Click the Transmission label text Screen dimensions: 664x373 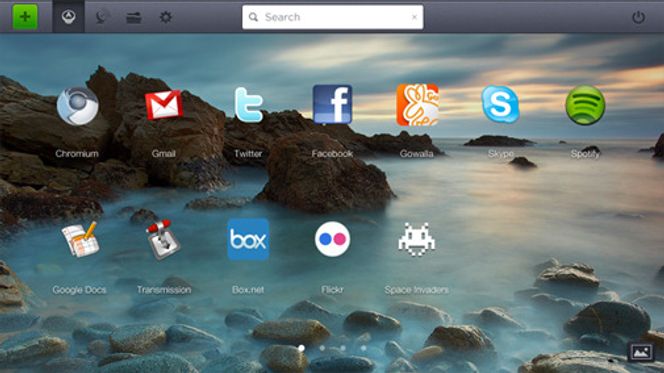click(164, 290)
